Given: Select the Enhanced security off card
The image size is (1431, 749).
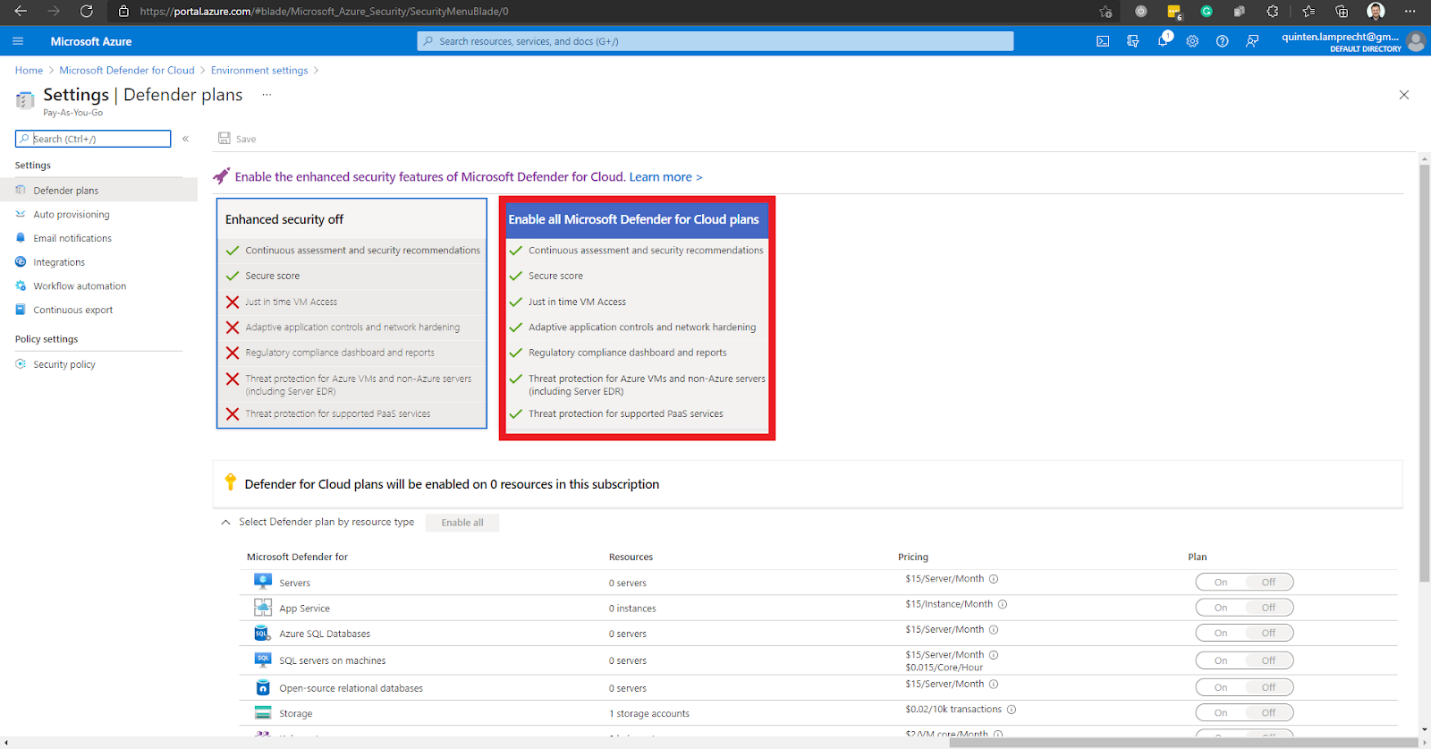Looking at the screenshot, I should pyautogui.click(x=352, y=313).
